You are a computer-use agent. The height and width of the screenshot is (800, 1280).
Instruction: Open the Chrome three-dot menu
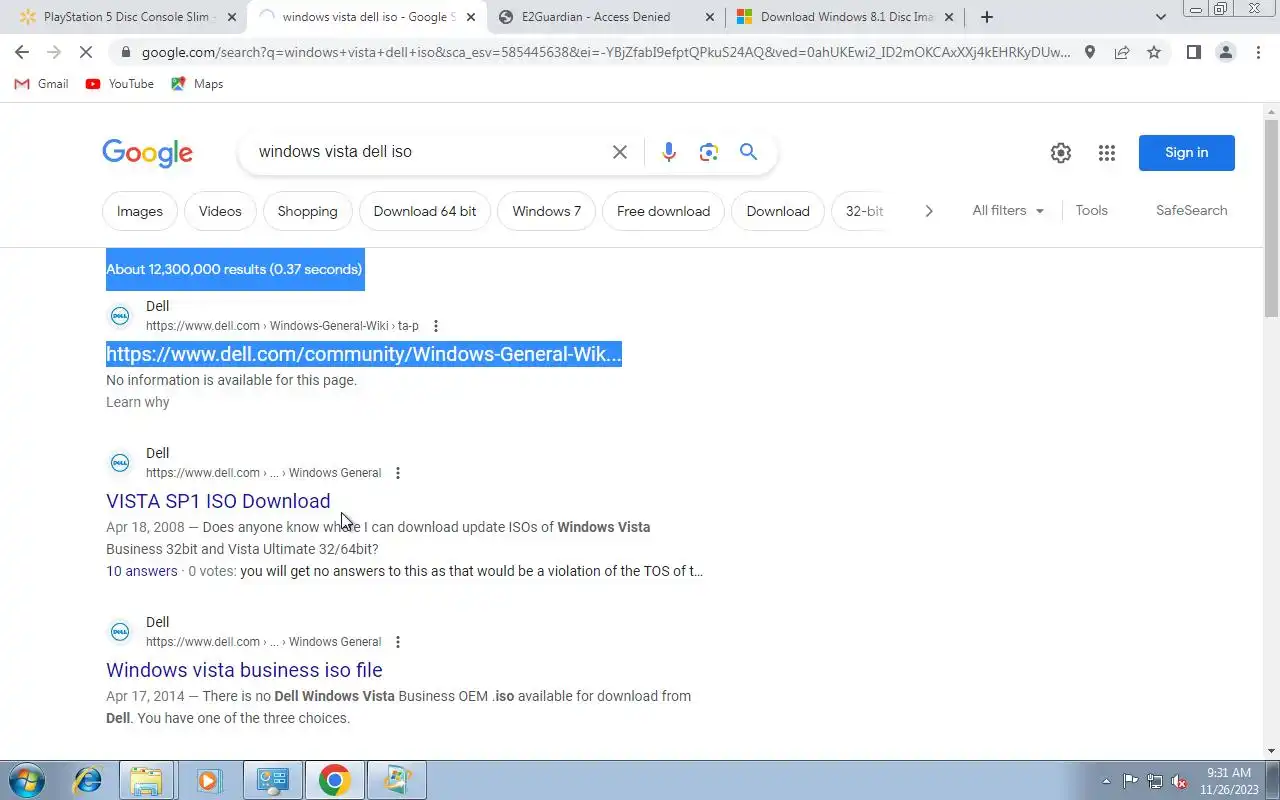(x=1258, y=52)
